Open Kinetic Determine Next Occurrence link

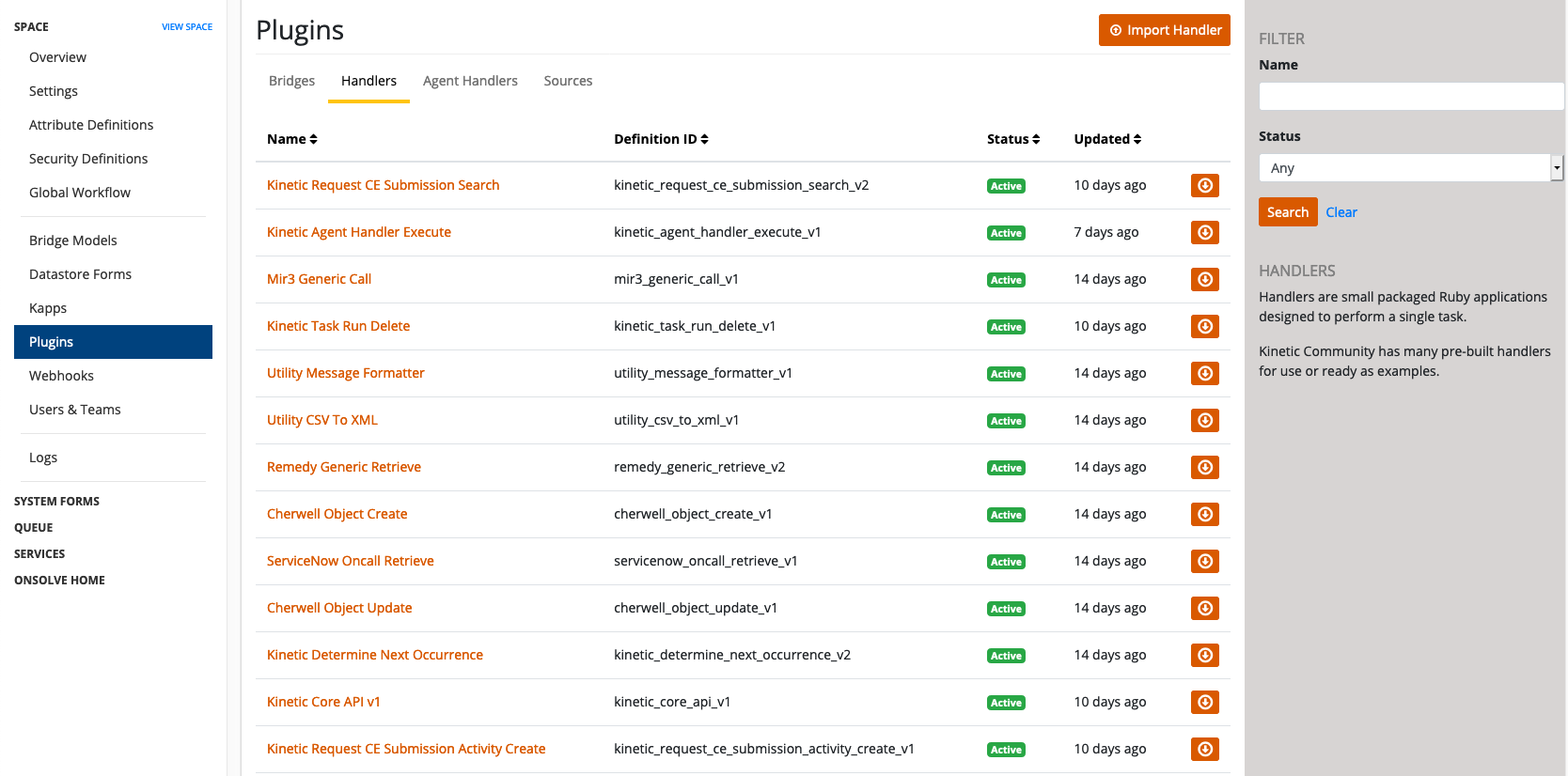(375, 655)
